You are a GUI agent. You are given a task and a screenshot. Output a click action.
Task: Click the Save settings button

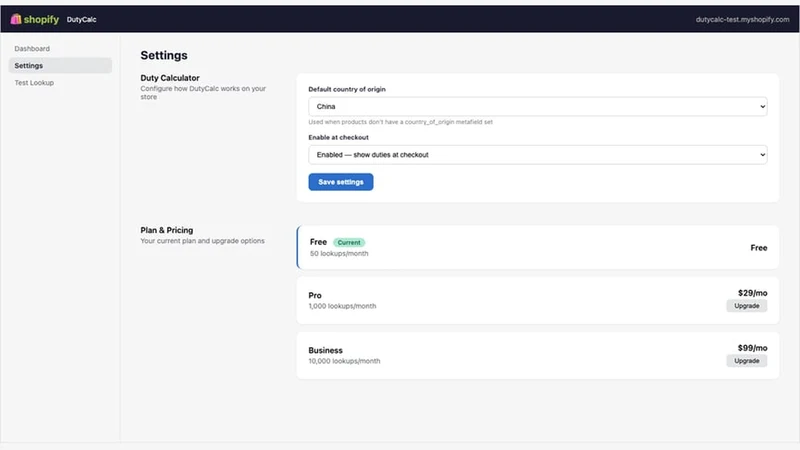(340, 182)
